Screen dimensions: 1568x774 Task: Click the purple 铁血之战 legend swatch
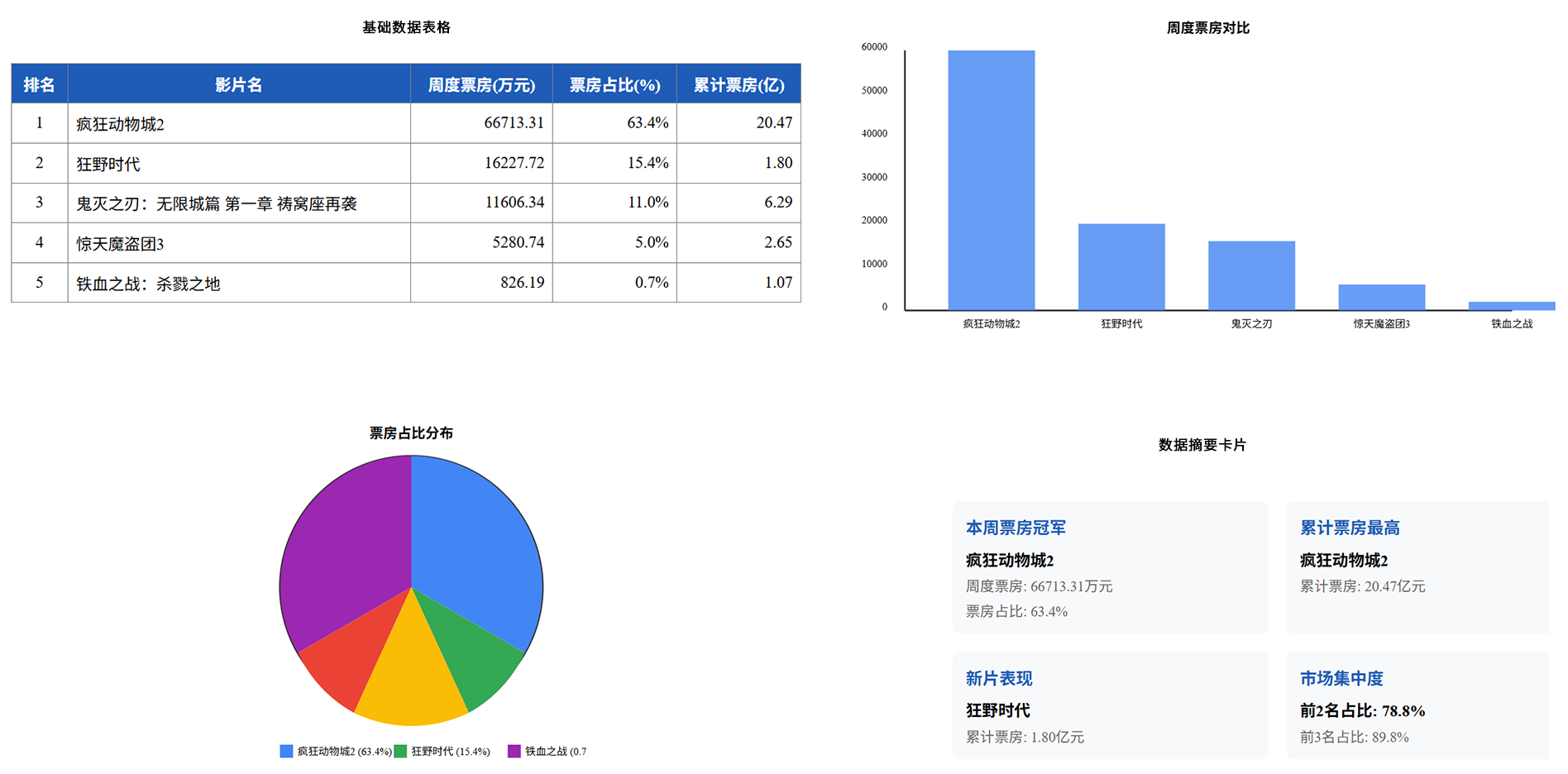pos(514,751)
